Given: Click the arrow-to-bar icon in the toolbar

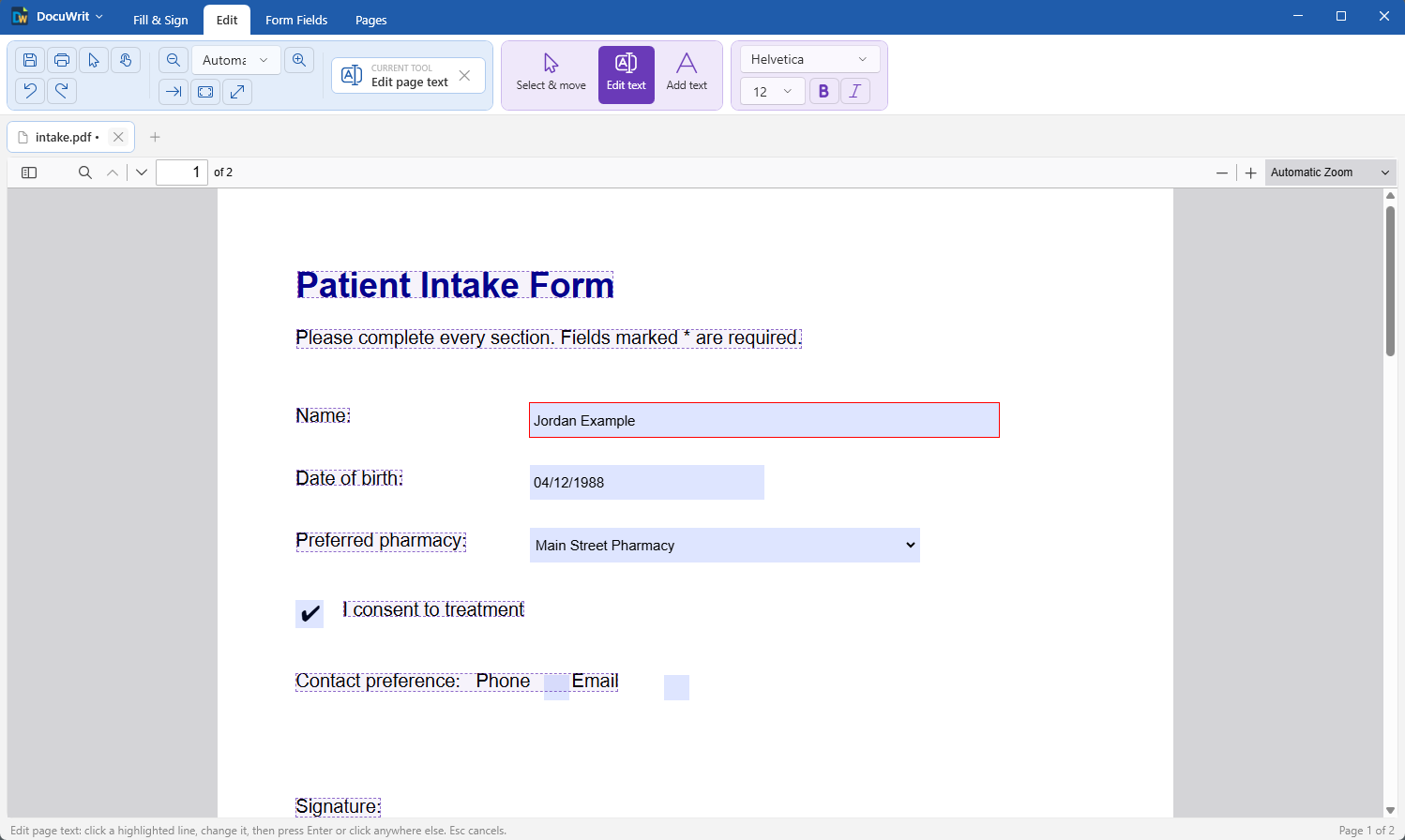Looking at the screenshot, I should click(174, 92).
